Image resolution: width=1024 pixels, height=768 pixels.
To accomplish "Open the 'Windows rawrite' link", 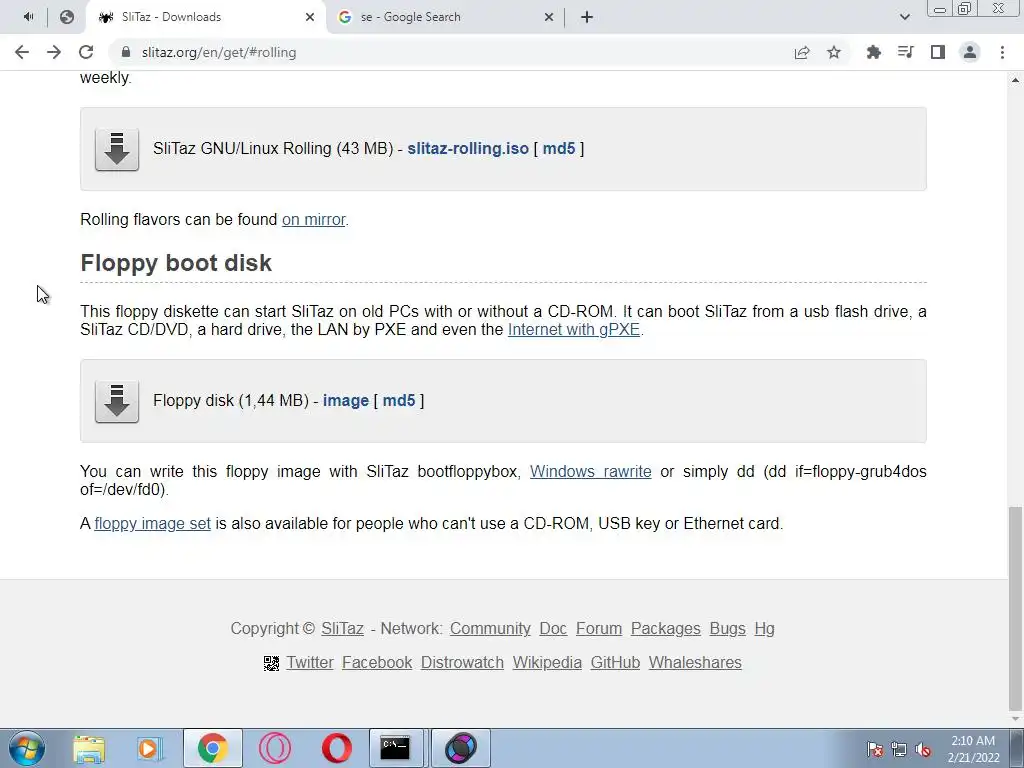I will (590, 472).
